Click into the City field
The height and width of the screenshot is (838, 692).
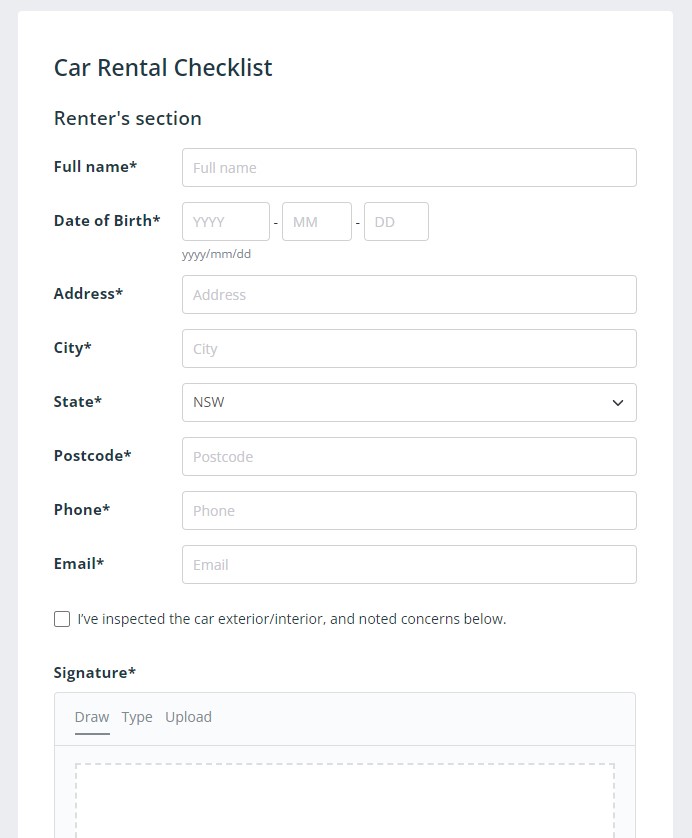pos(409,348)
